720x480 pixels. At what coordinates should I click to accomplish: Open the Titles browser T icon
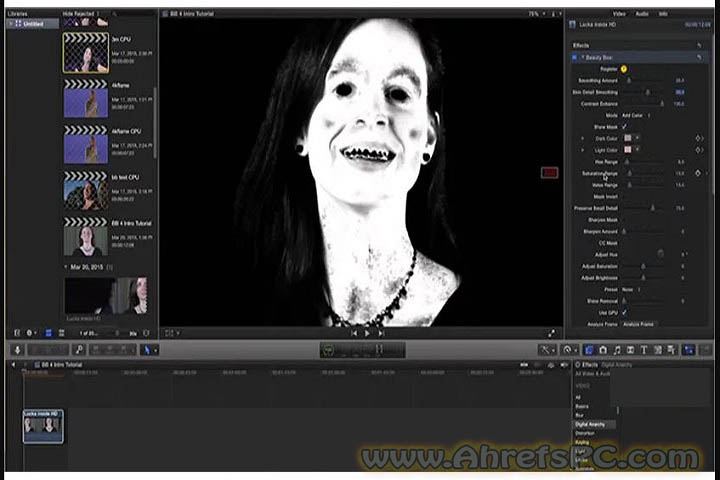pos(644,350)
